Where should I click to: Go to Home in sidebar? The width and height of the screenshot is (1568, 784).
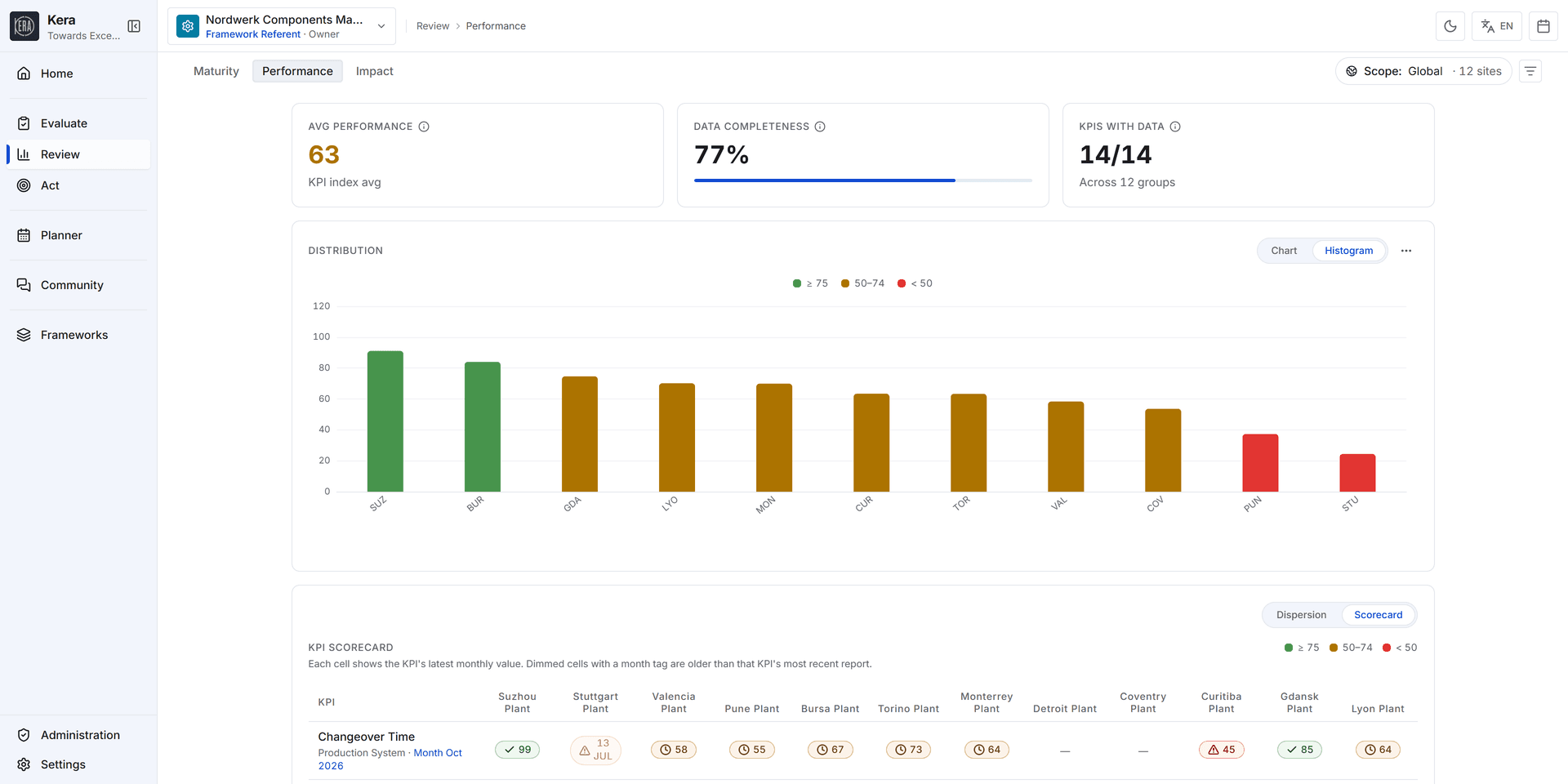tap(78, 73)
